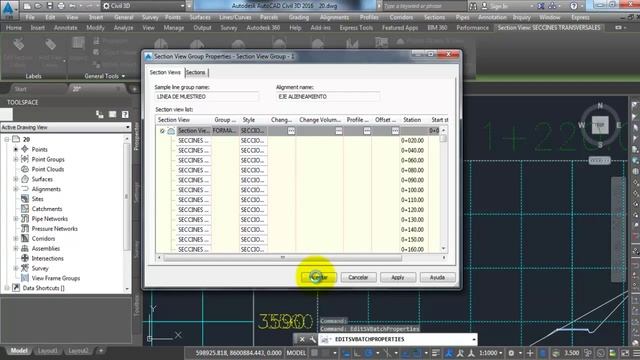
Task: Click the ellipsis button in Profile column first row
Action: tap(367, 131)
